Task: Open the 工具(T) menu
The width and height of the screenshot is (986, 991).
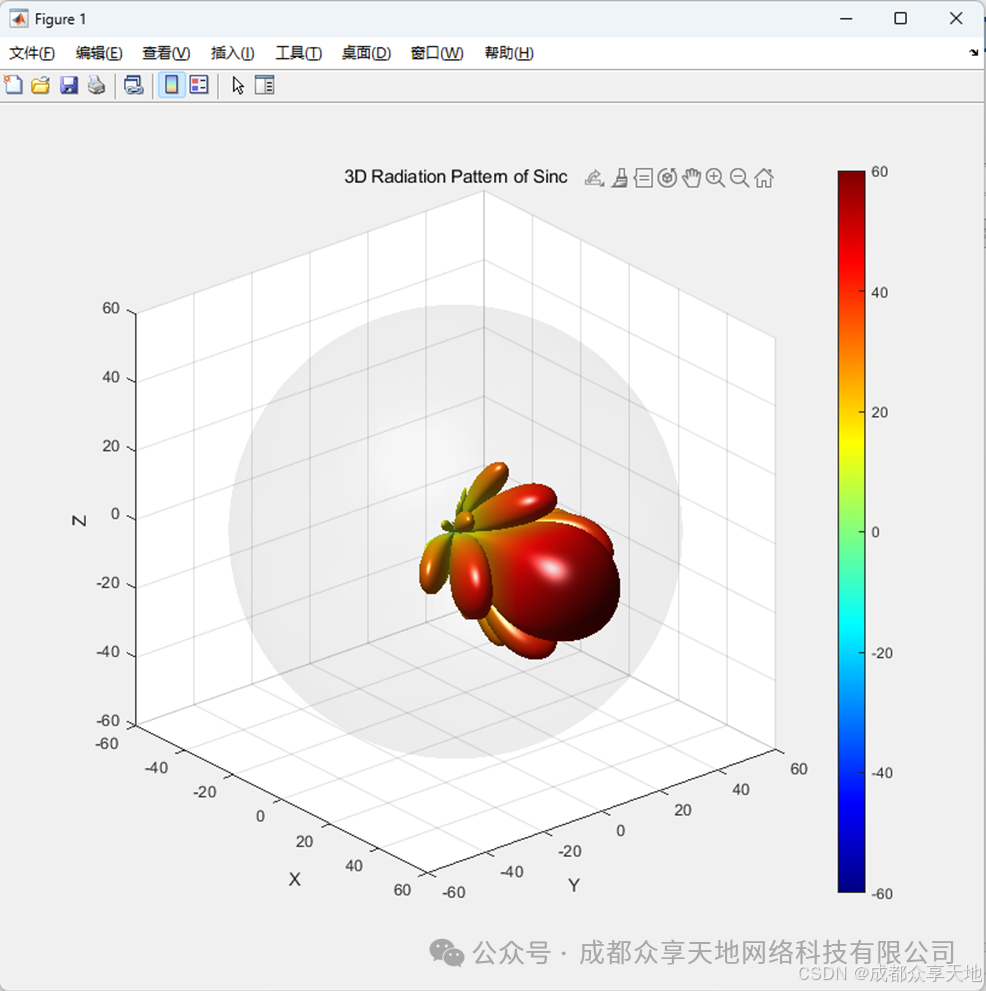Action: click(x=298, y=53)
